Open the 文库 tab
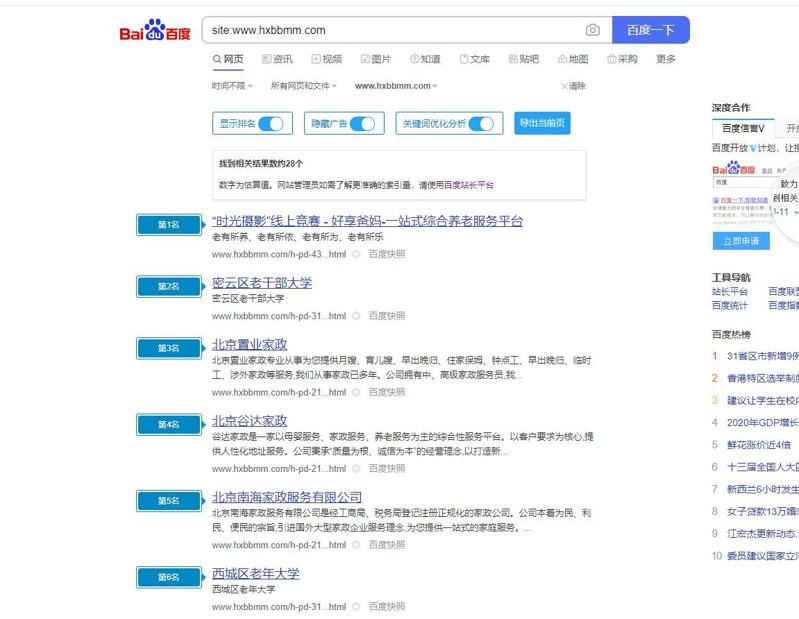 coord(475,59)
